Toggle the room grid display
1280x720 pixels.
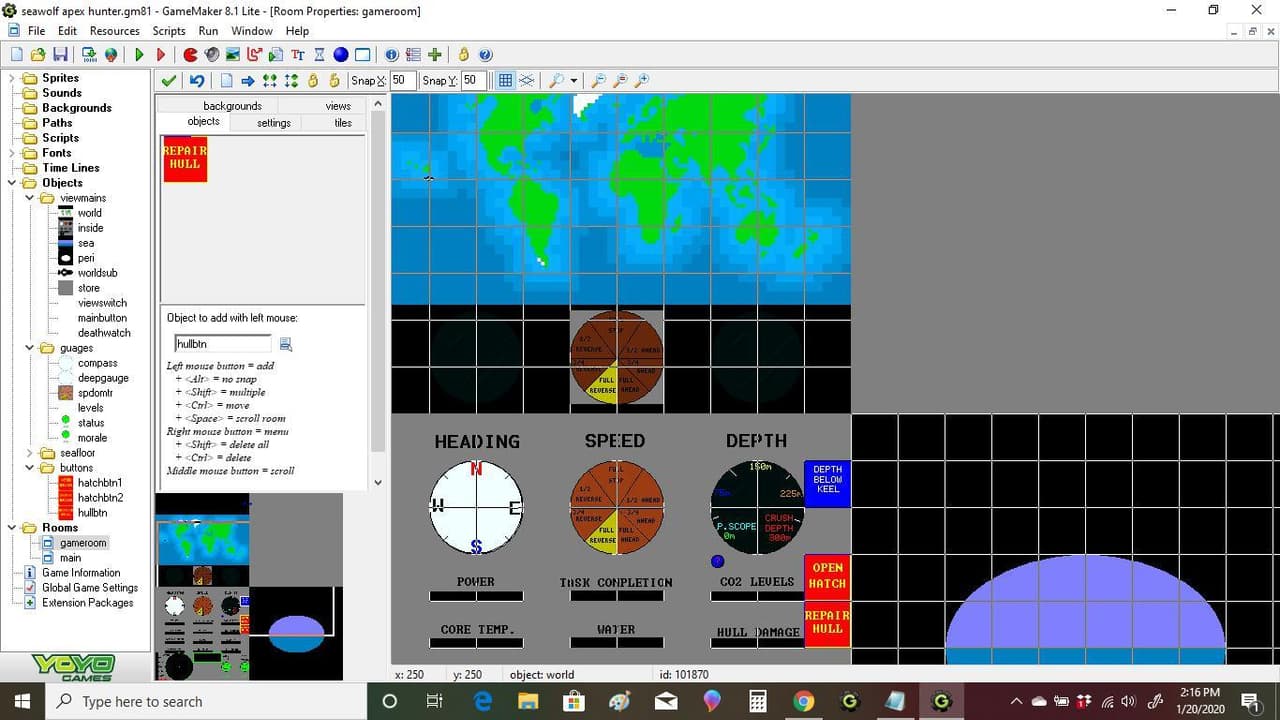pyautogui.click(x=505, y=80)
